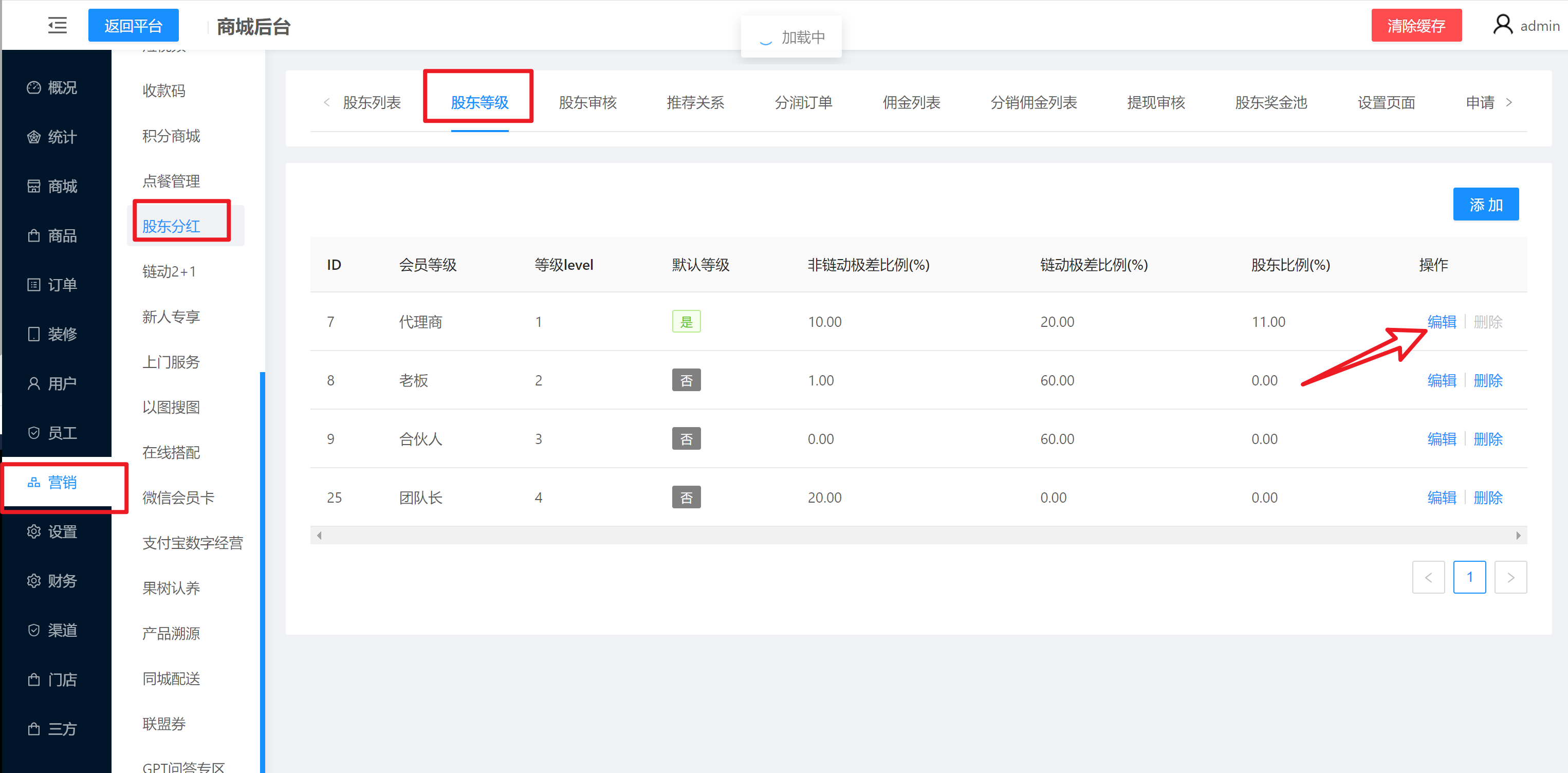Open 以图搜图 in the submenu
This screenshot has height=773, width=1568.
(x=171, y=407)
